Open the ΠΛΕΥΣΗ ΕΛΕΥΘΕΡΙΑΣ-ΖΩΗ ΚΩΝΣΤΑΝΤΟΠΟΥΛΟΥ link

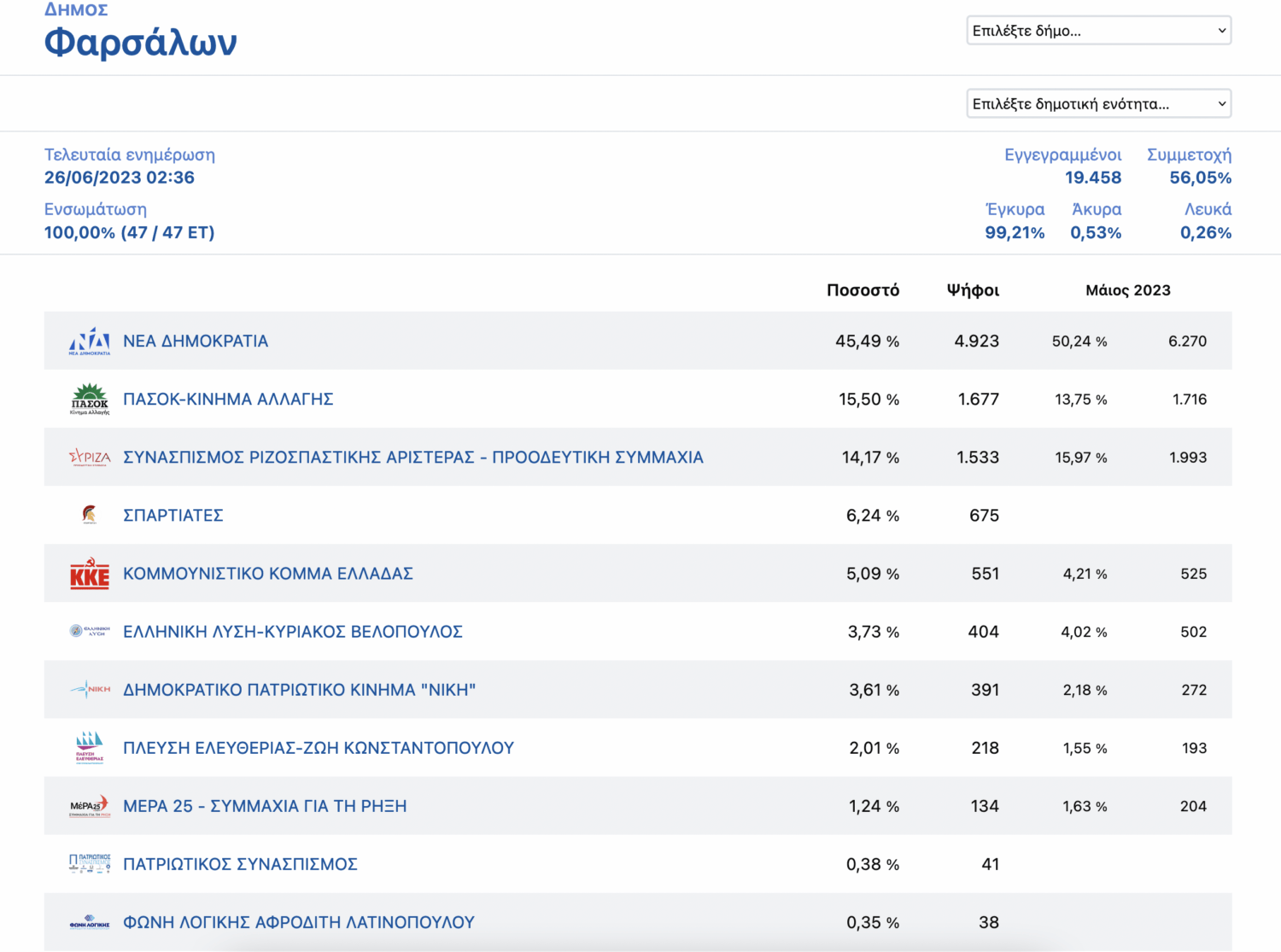point(319,748)
